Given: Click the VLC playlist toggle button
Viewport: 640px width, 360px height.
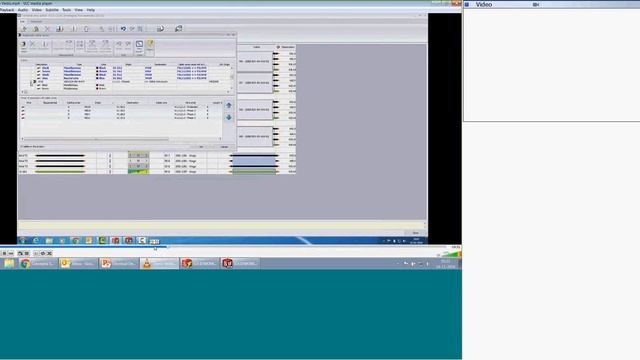Looking at the screenshot, I should click(36, 253).
